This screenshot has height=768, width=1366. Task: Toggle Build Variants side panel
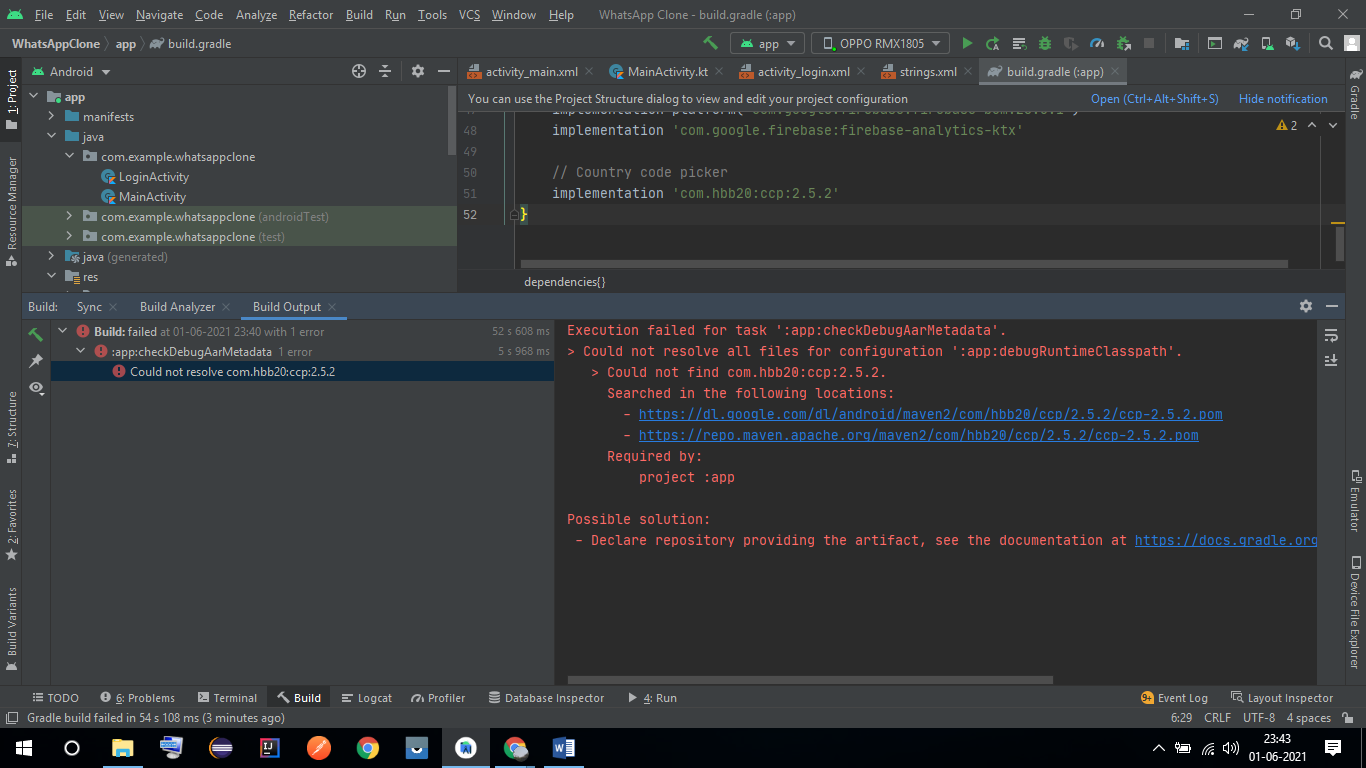pos(11,628)
